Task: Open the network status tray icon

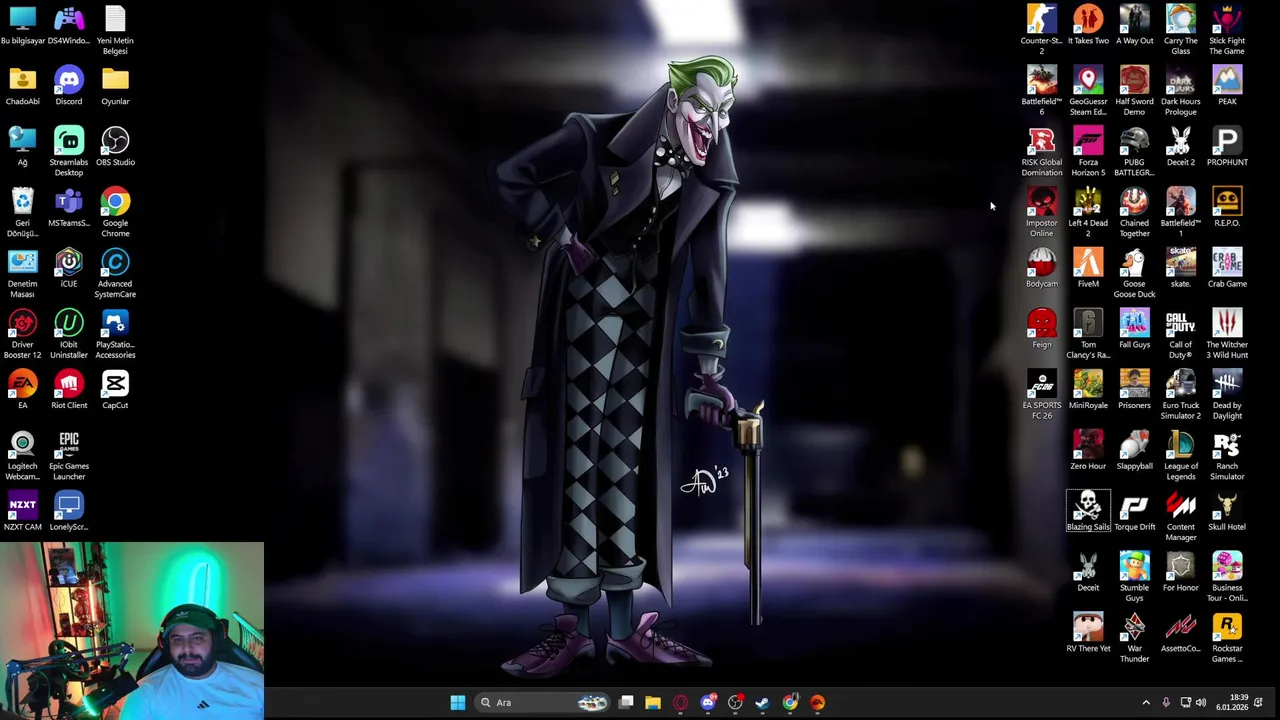Action: tap(1185, 702)
